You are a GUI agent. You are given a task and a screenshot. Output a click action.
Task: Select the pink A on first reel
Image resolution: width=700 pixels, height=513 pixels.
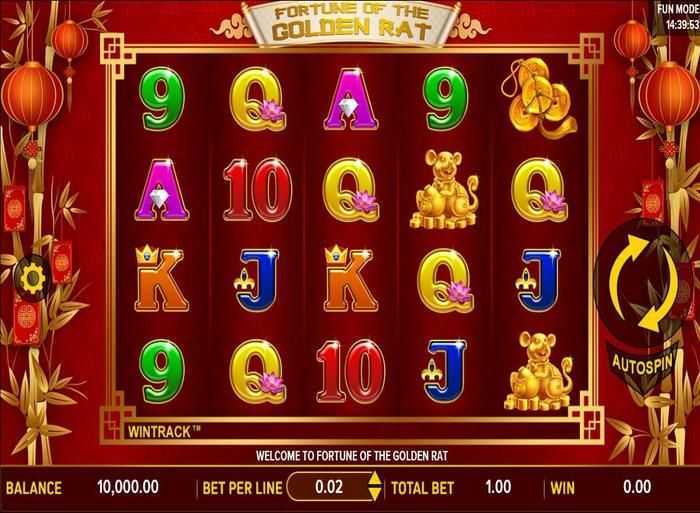point(161,189)
